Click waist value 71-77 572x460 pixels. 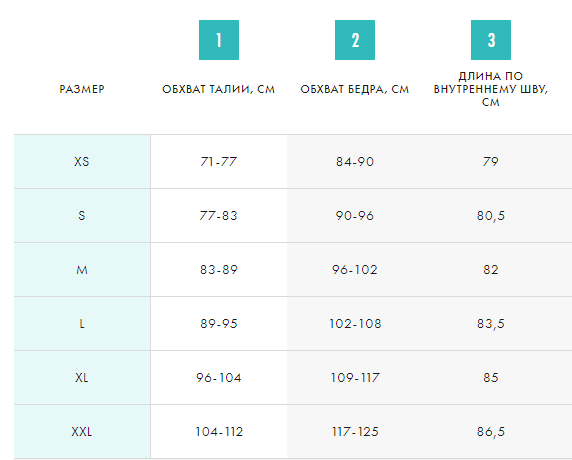219,162
